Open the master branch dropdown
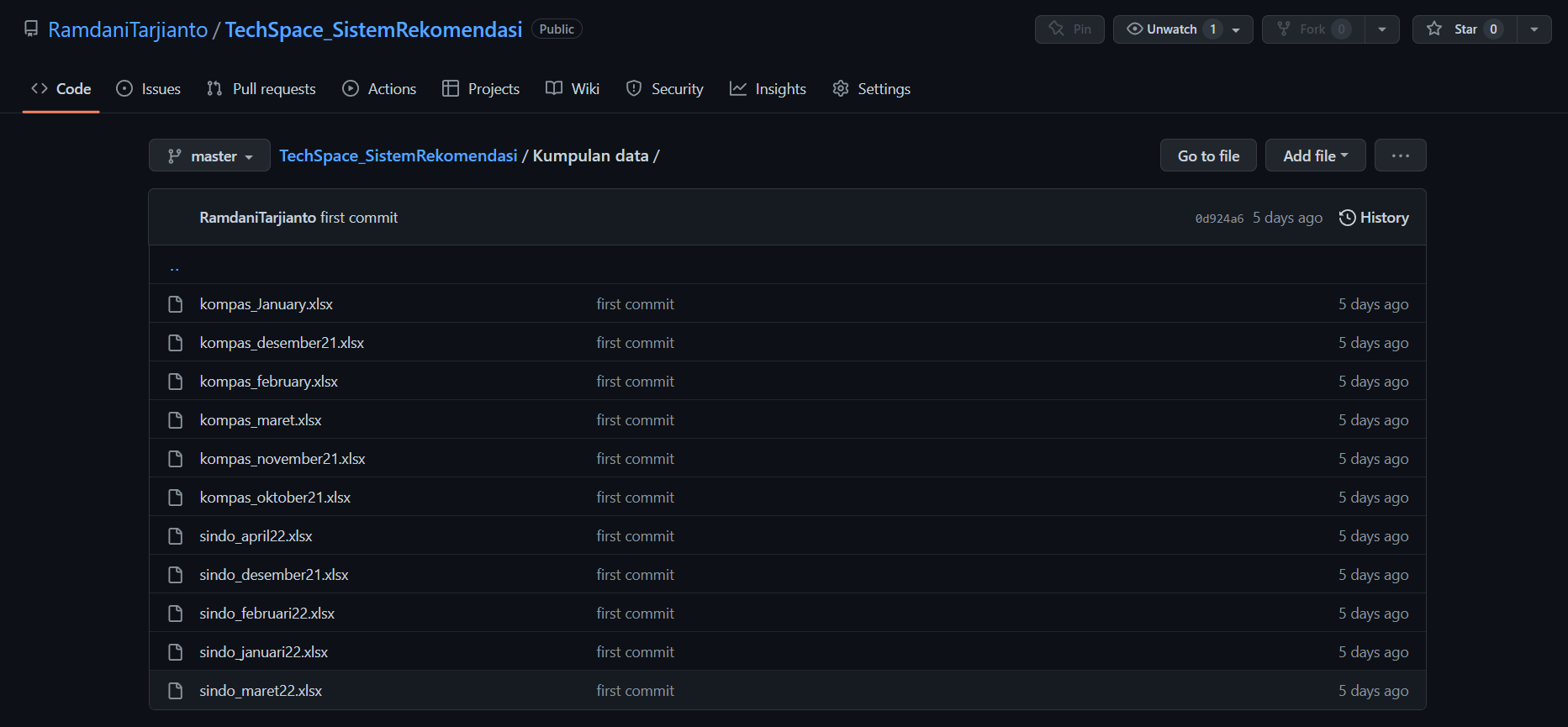 click(x=209, y=155)
